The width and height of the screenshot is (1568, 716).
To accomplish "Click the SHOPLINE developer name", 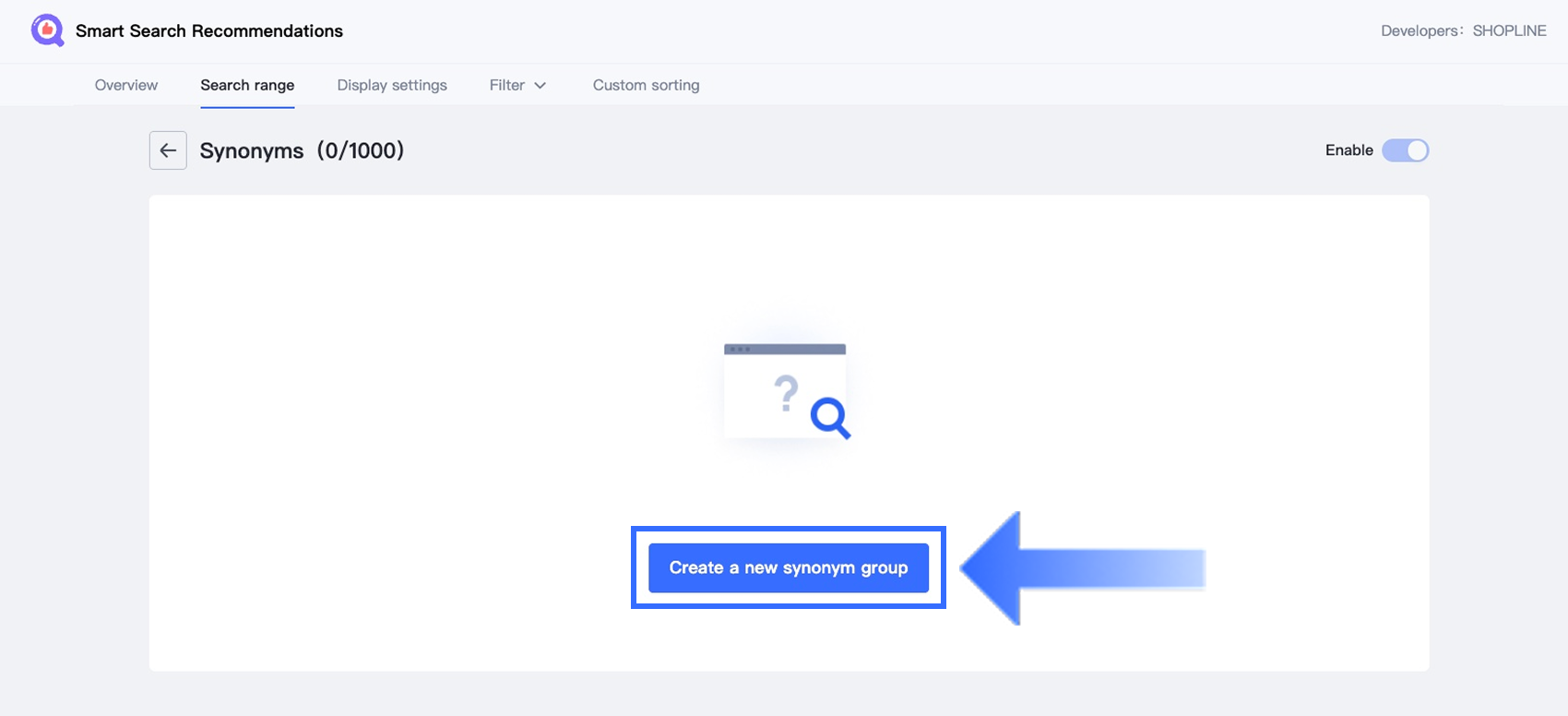I will tap(1509, 30).
